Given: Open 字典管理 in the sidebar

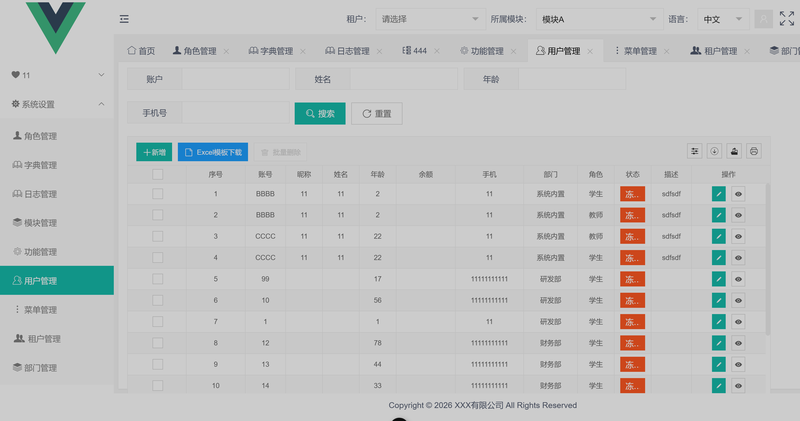Looking at the screenshot, I should pyautogui.click(x=57, y=165).
